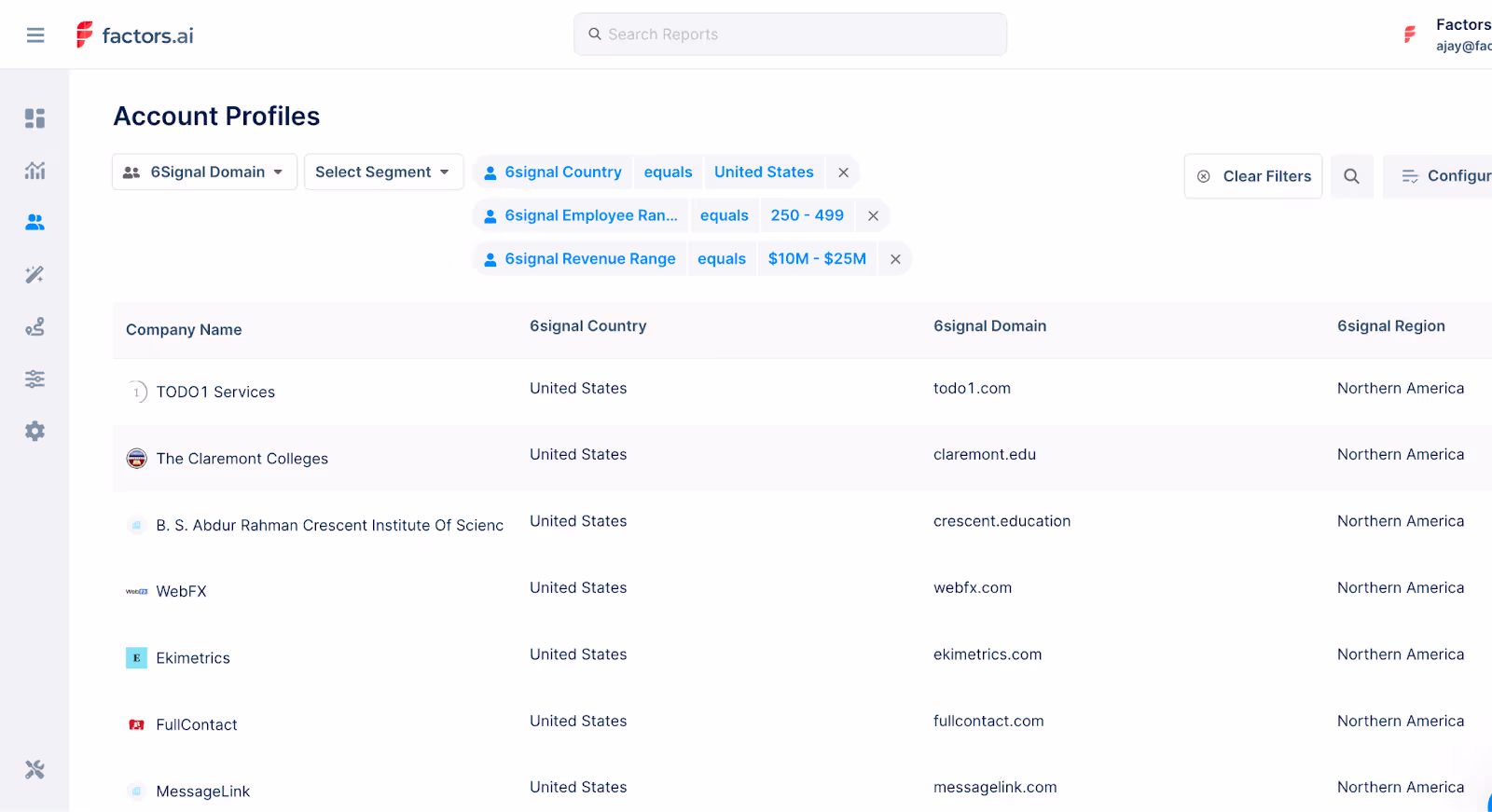Screen dimensions: 1492x812
Task: Expand the 6Signal Domain dropdown
Action: [204, 172]
